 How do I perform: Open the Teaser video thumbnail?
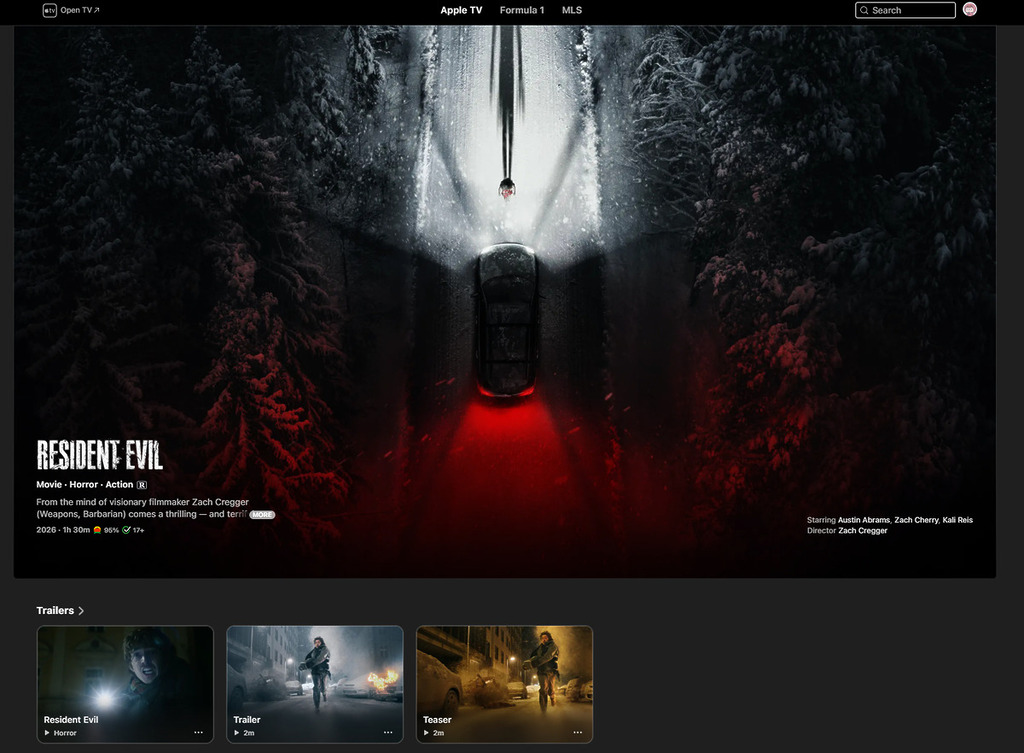(504, 684)
